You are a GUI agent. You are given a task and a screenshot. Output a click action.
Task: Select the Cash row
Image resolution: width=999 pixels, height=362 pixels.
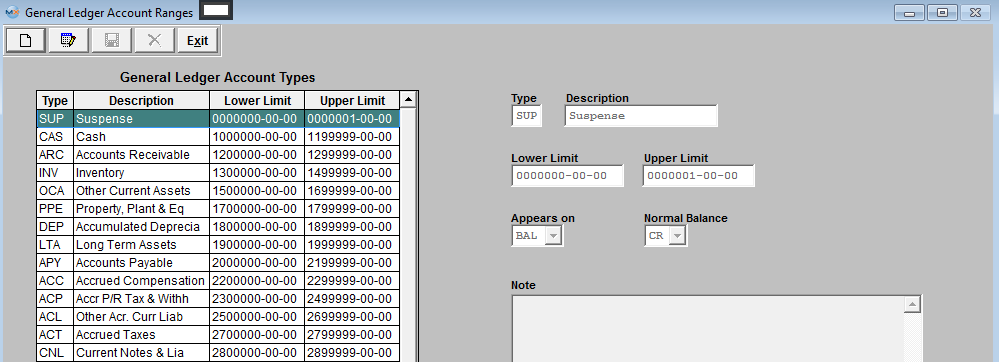pos(218,137)
